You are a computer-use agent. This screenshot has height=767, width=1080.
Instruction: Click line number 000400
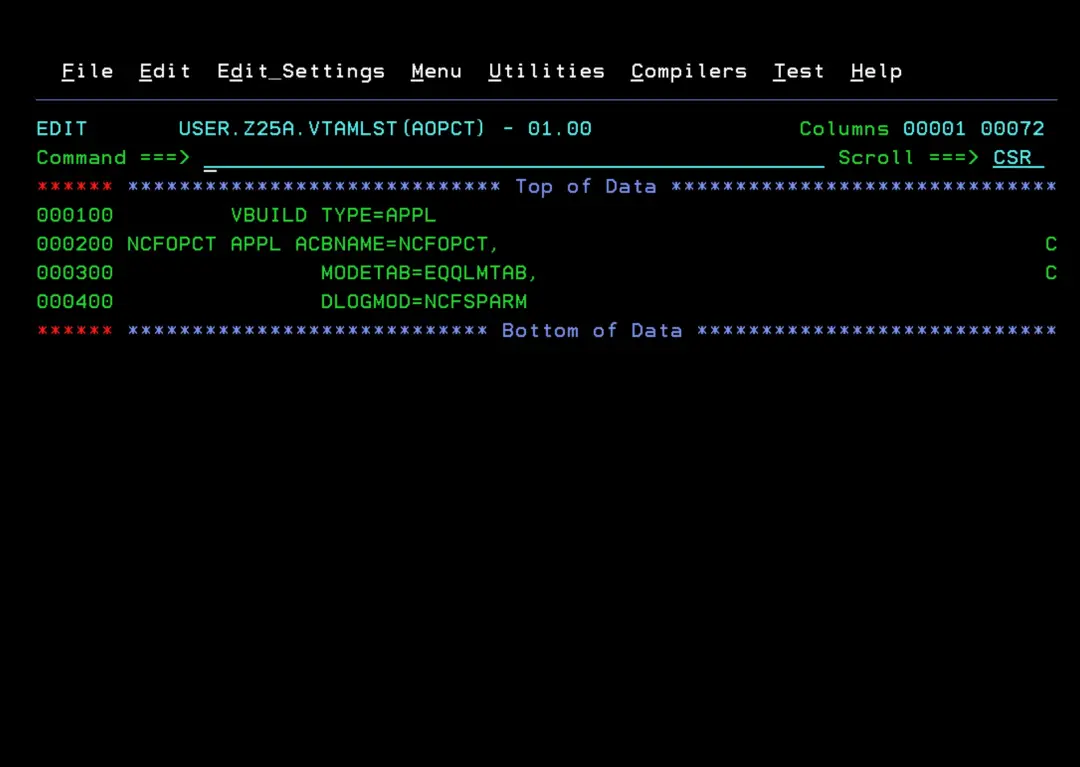74,302
